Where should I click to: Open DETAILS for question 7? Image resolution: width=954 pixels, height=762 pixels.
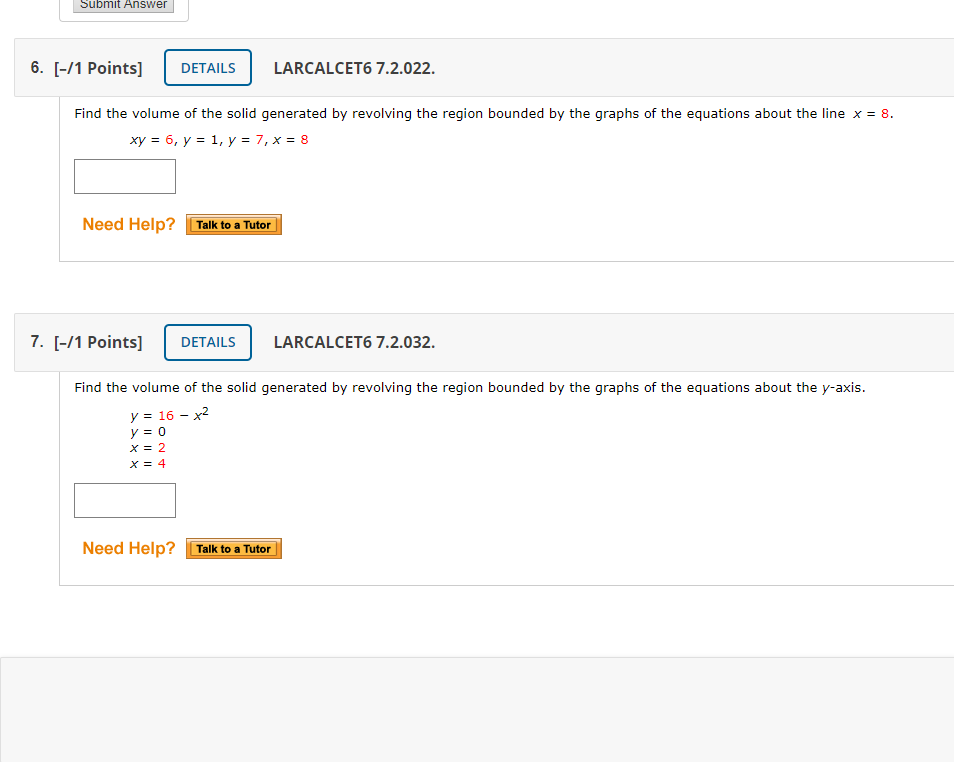coord(207,342)
